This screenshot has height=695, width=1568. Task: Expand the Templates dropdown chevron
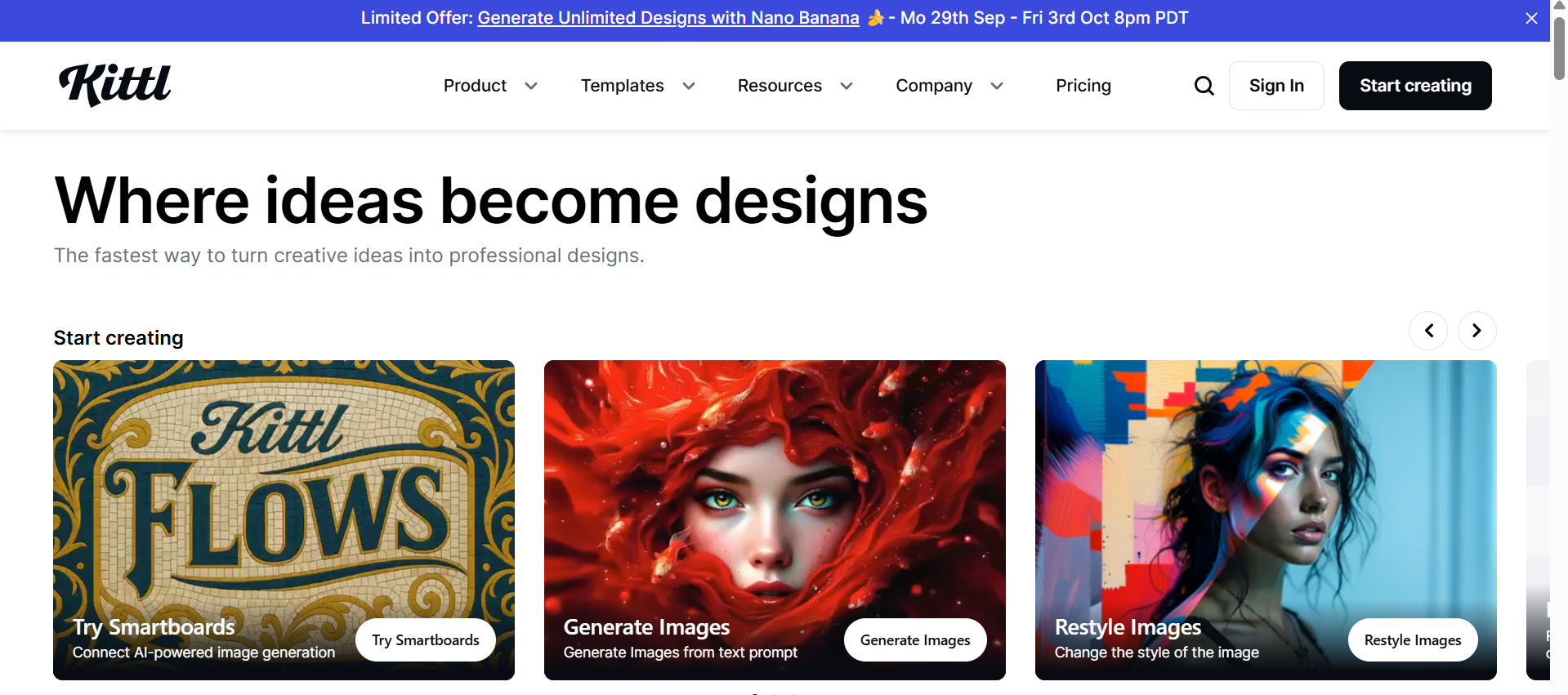point(689,86)
